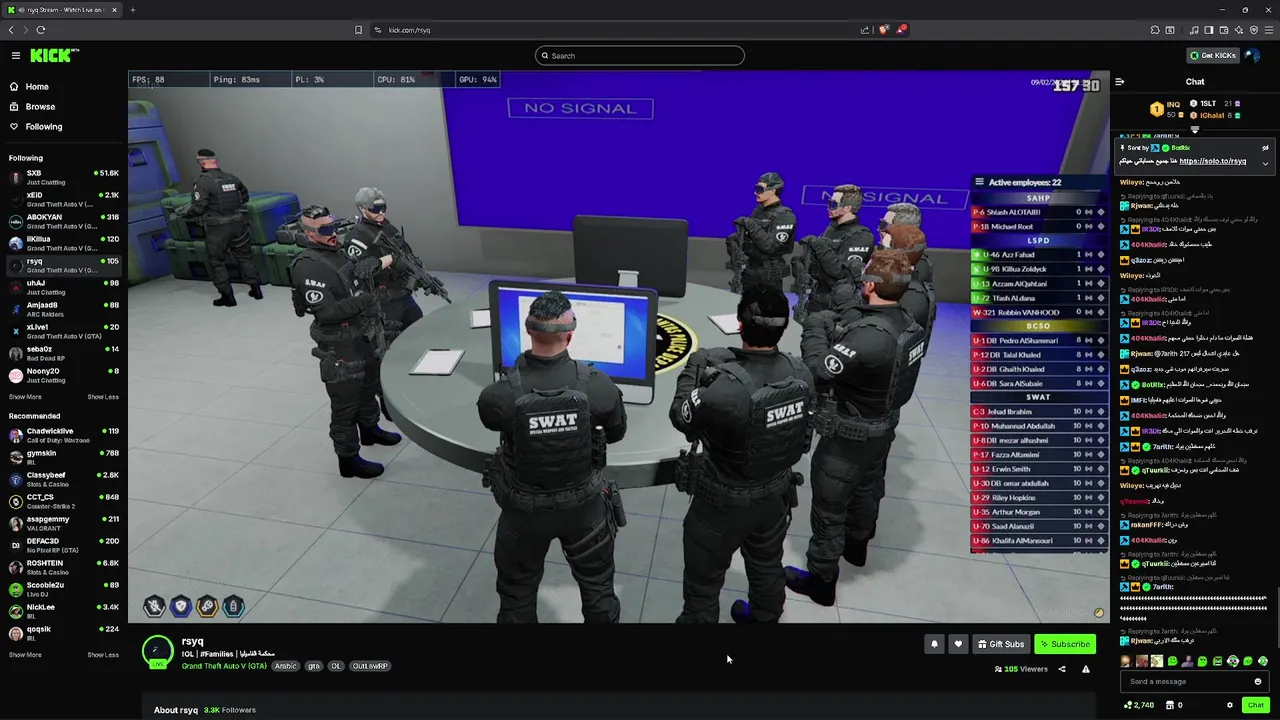1280x720 pixels.
Task: Open Following in sidebar
Action: coord(43,127)
